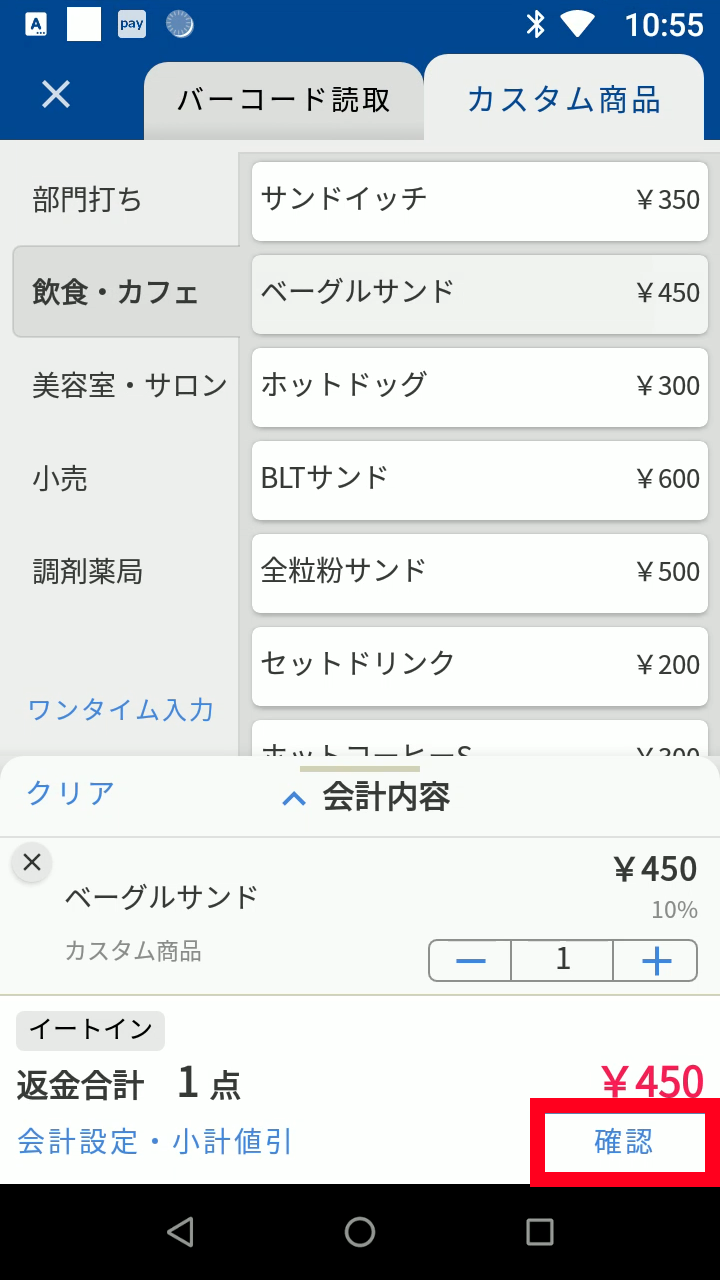This screenshot has height=1280, width=720.
Task: Increase ベーグルサンド quantity with plus
Action: pos(656,961)
